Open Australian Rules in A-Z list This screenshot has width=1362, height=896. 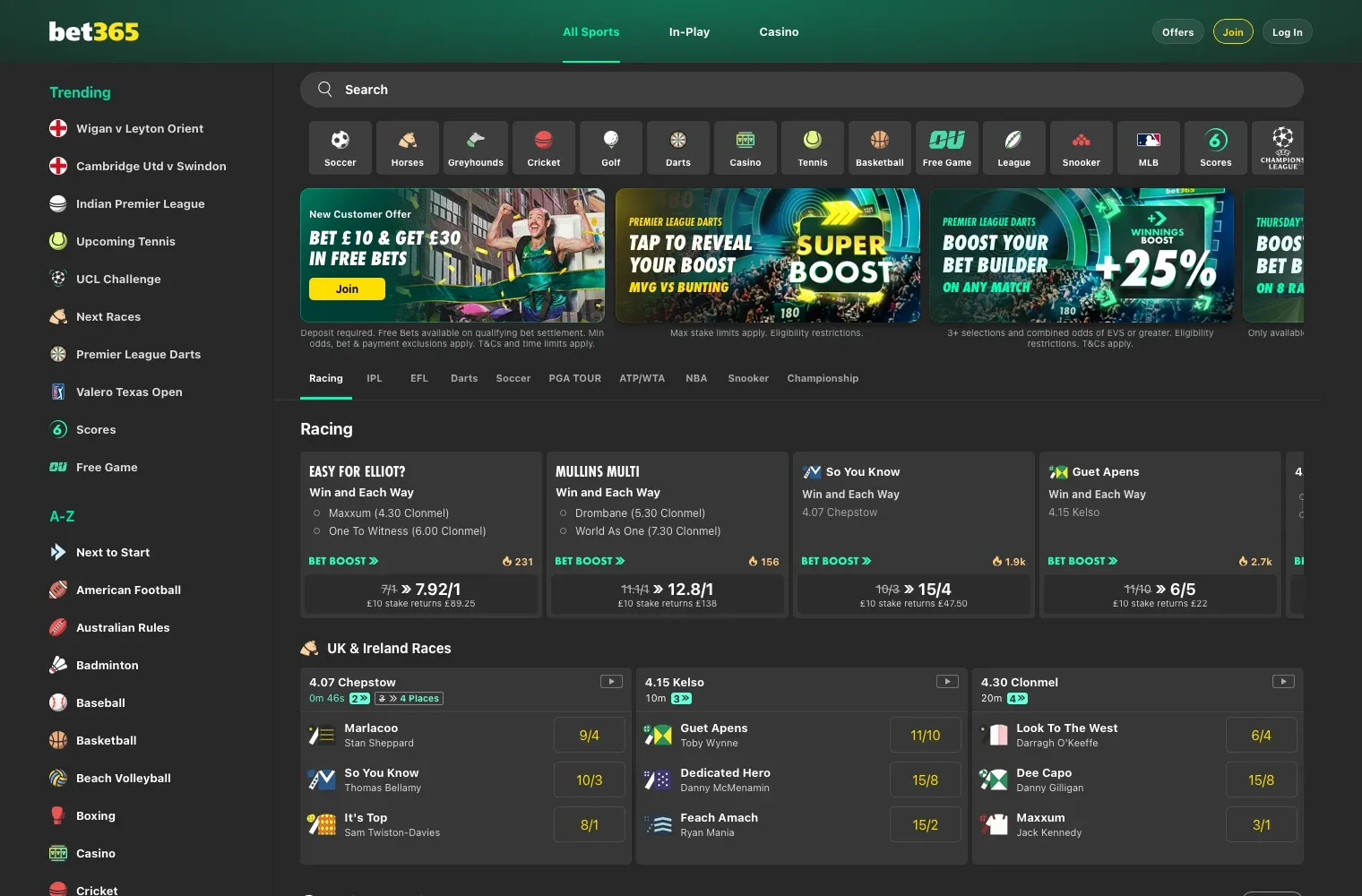click(123, 627)
